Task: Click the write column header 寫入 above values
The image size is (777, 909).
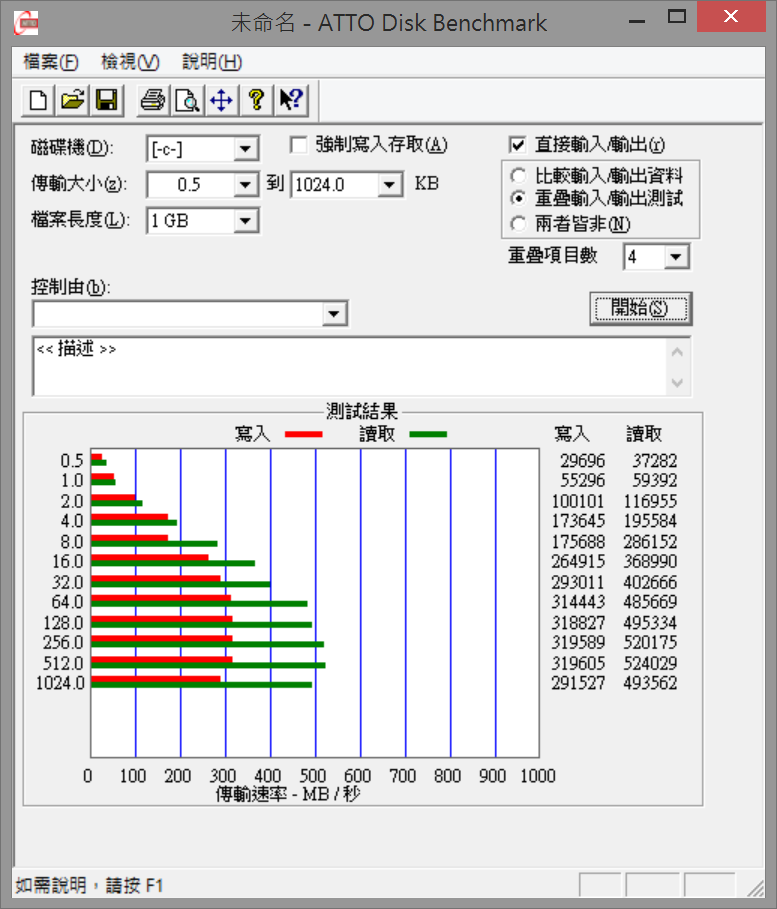Action: (x=572, y=434)
